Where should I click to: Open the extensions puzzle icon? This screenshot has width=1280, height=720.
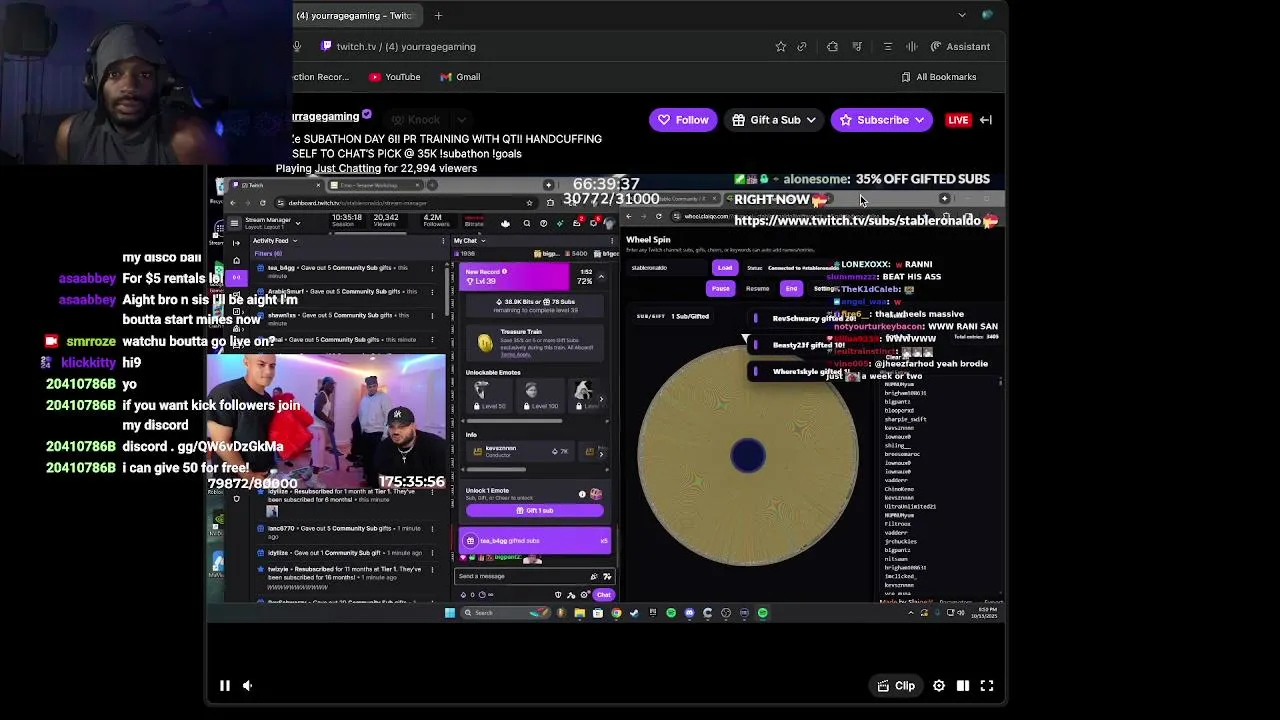832,46
